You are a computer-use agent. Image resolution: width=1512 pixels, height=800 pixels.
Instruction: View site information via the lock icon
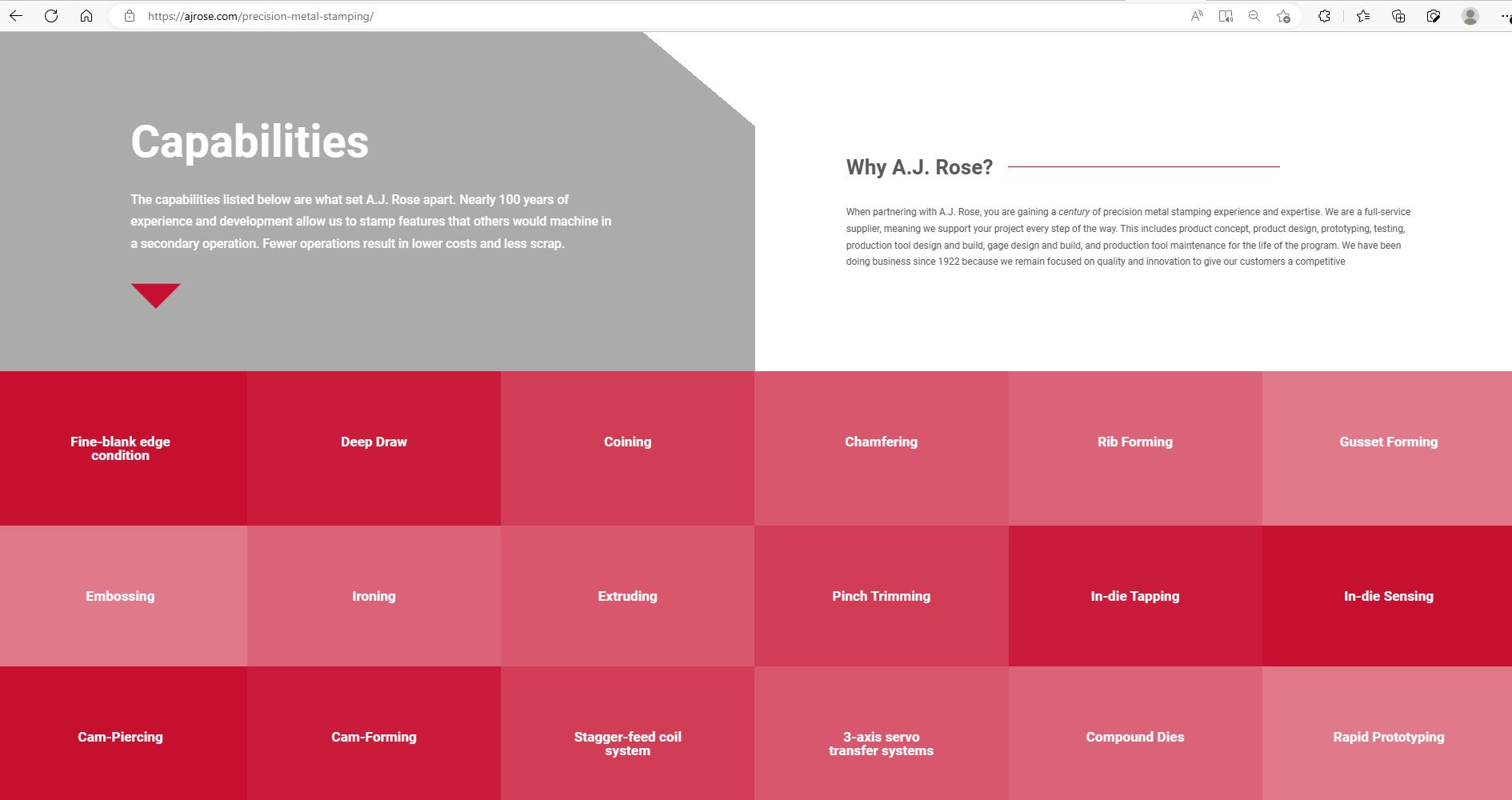(130, 16)
